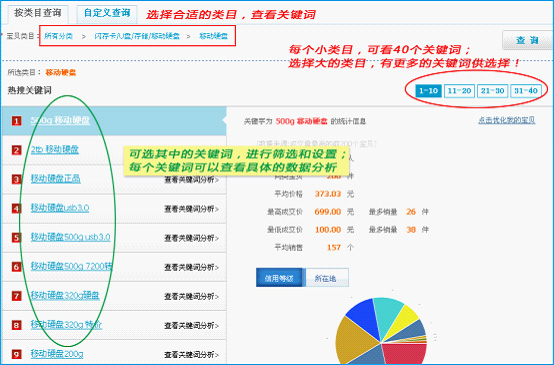Select keyword page 1-10

(428, 91)
